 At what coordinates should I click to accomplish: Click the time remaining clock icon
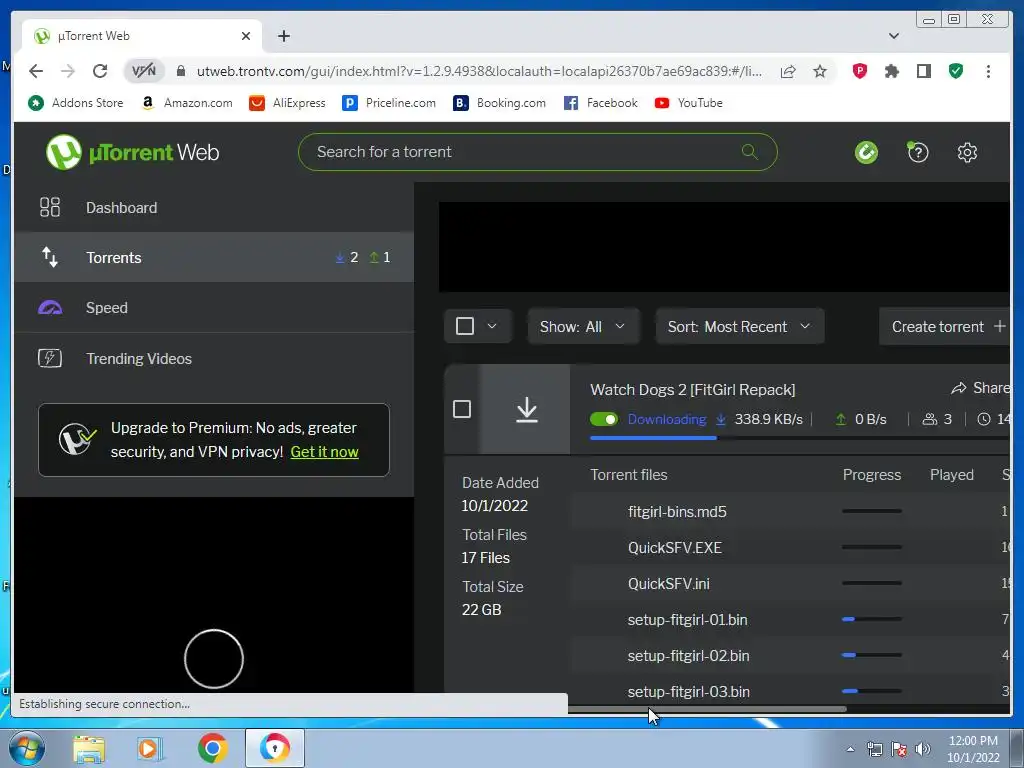(x=984, y=419)
